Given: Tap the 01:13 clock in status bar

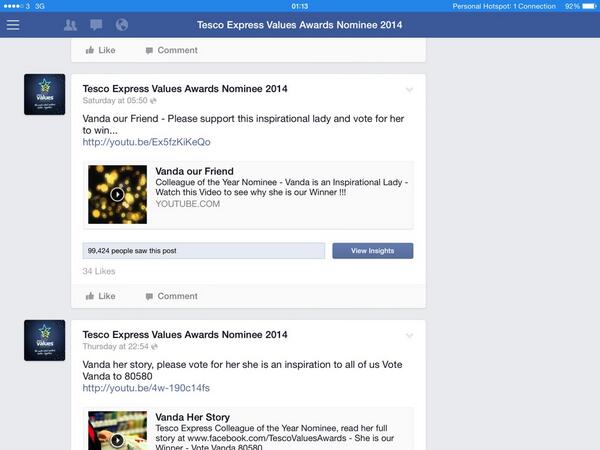Looking at the screenshot, I should tap(300, 6).
